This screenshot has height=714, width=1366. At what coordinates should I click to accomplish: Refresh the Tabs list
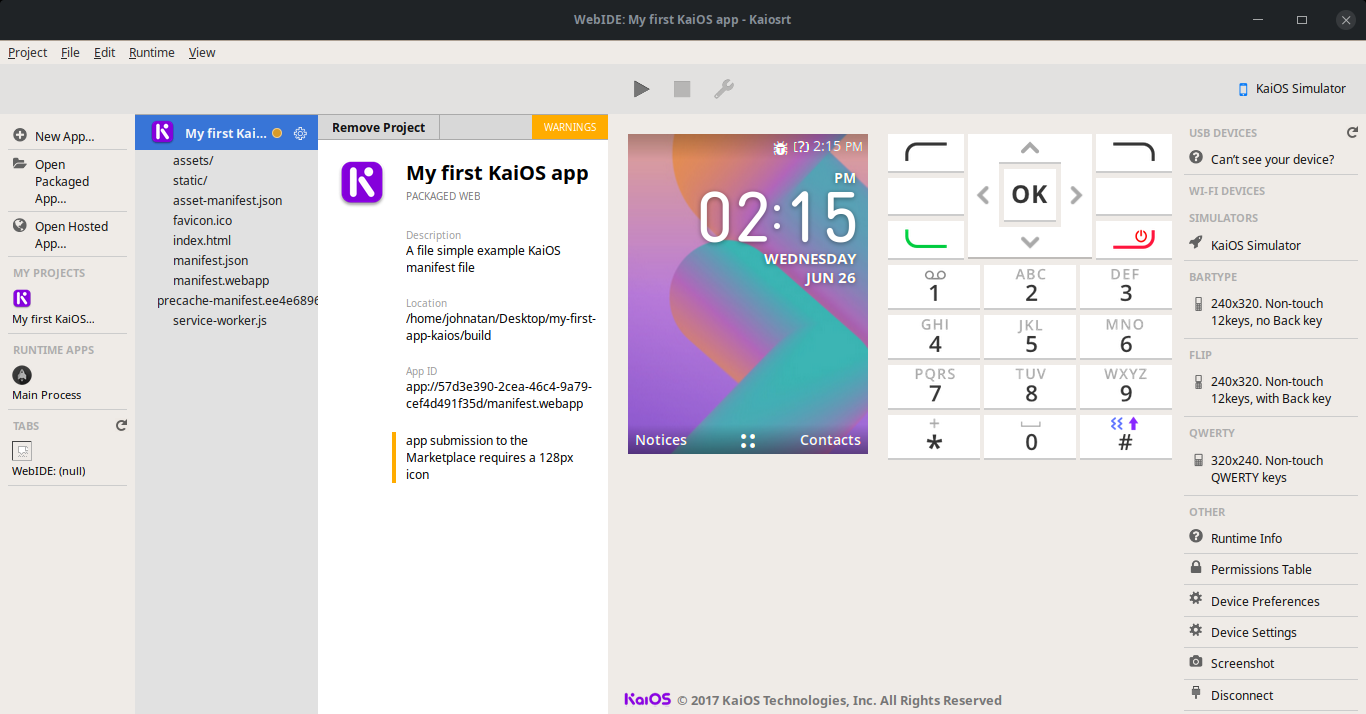pos(121,425)
